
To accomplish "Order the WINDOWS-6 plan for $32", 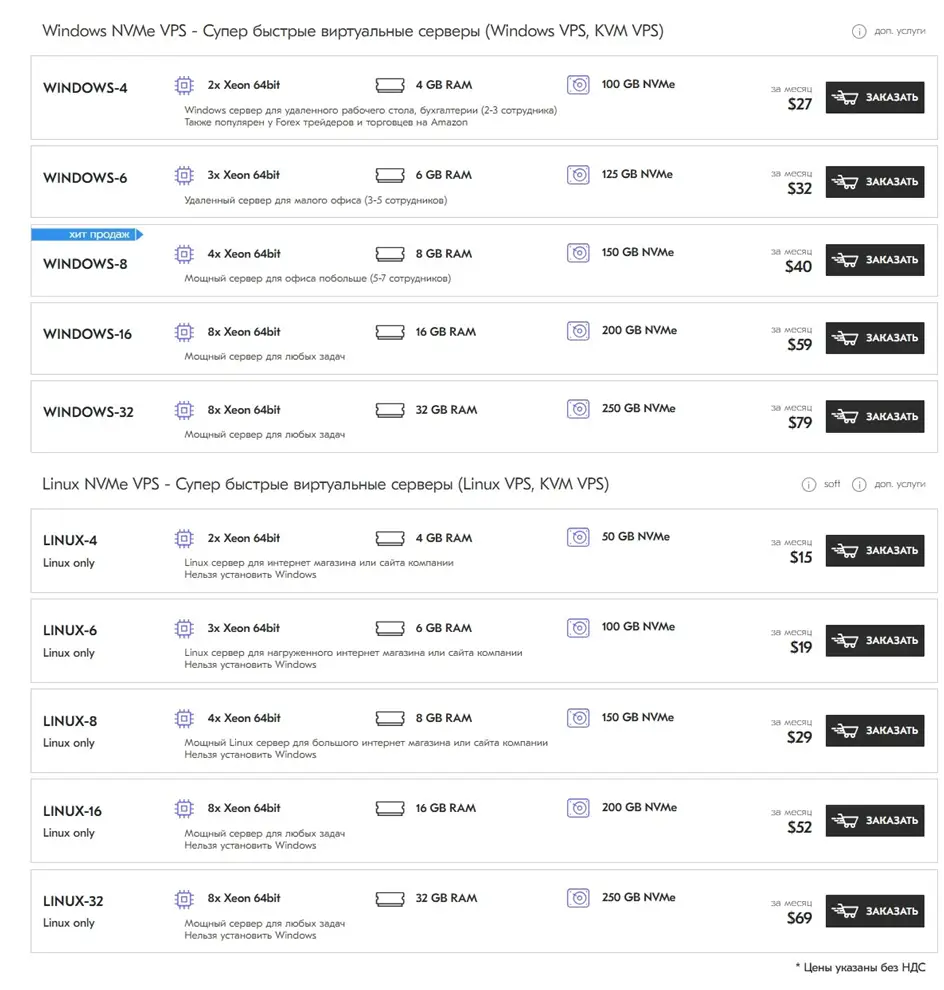I will point(875,182).
